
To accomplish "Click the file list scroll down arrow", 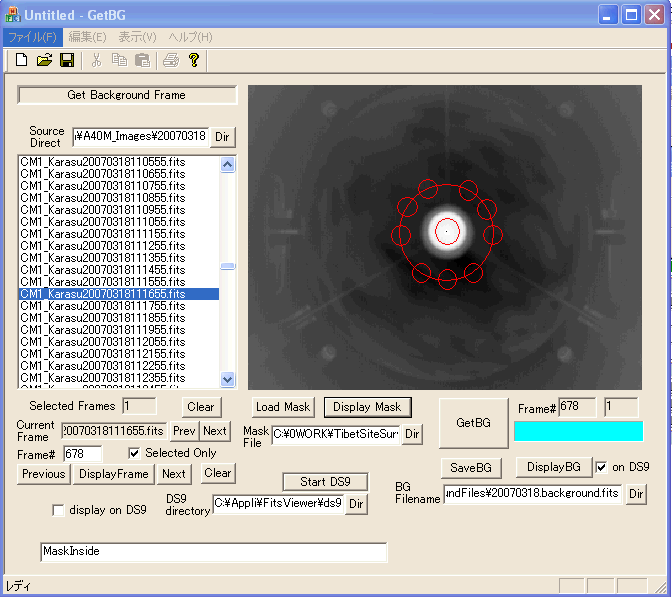I will tap(227, 379).
